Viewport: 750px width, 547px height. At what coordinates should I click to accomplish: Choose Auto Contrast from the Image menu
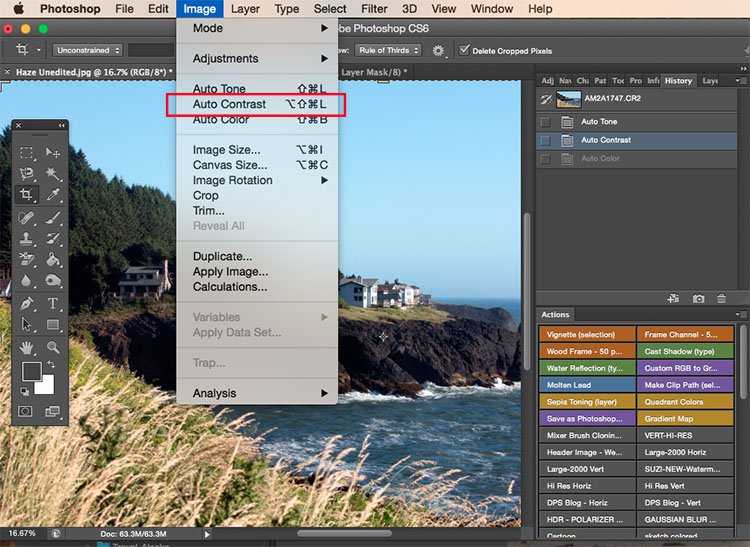(230, 104)
